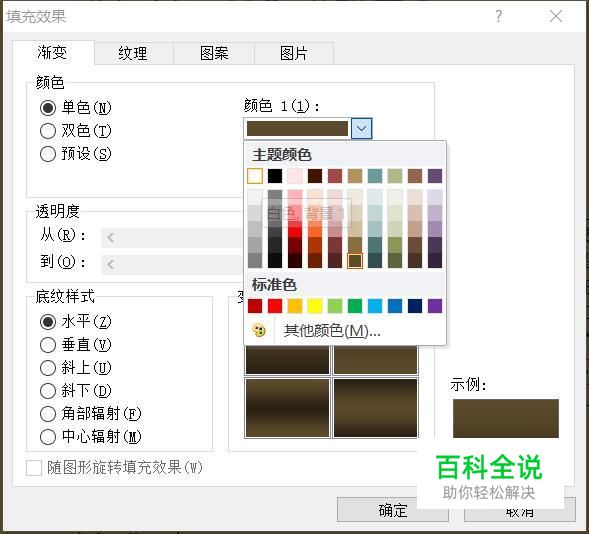This screenshot has width=589, height=534.
Task: Click the help question mark icon
Action: pyautogui.click(x=498, y=16)
